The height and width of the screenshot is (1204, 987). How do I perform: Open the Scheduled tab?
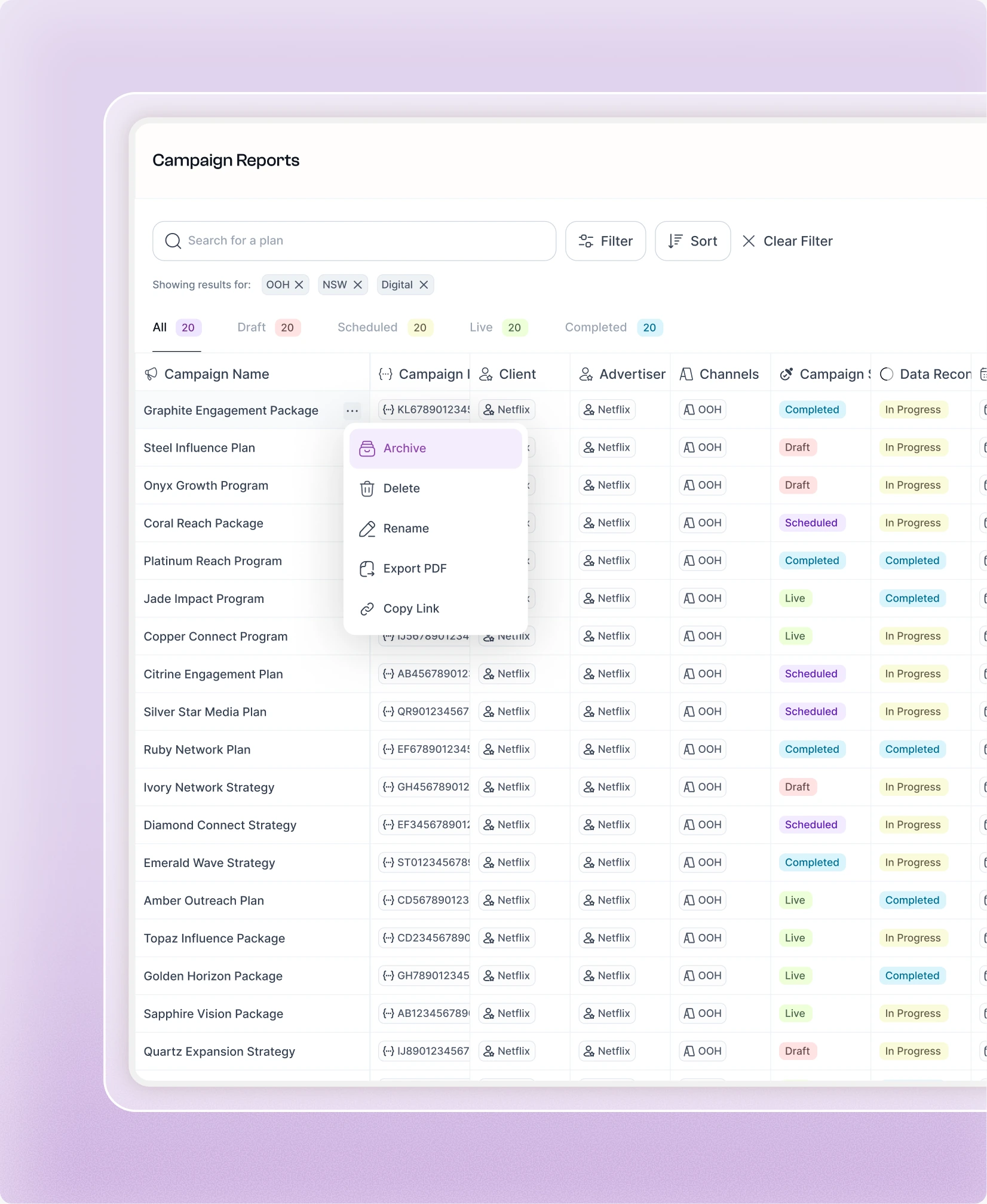tap(385, 327)
